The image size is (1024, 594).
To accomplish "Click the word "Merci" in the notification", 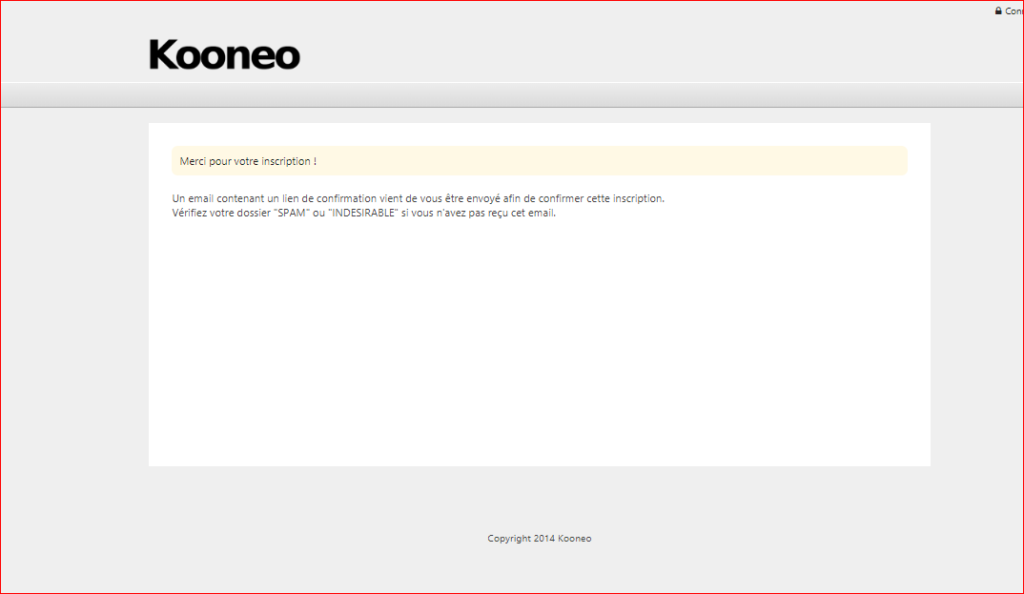I will (192, 161).
